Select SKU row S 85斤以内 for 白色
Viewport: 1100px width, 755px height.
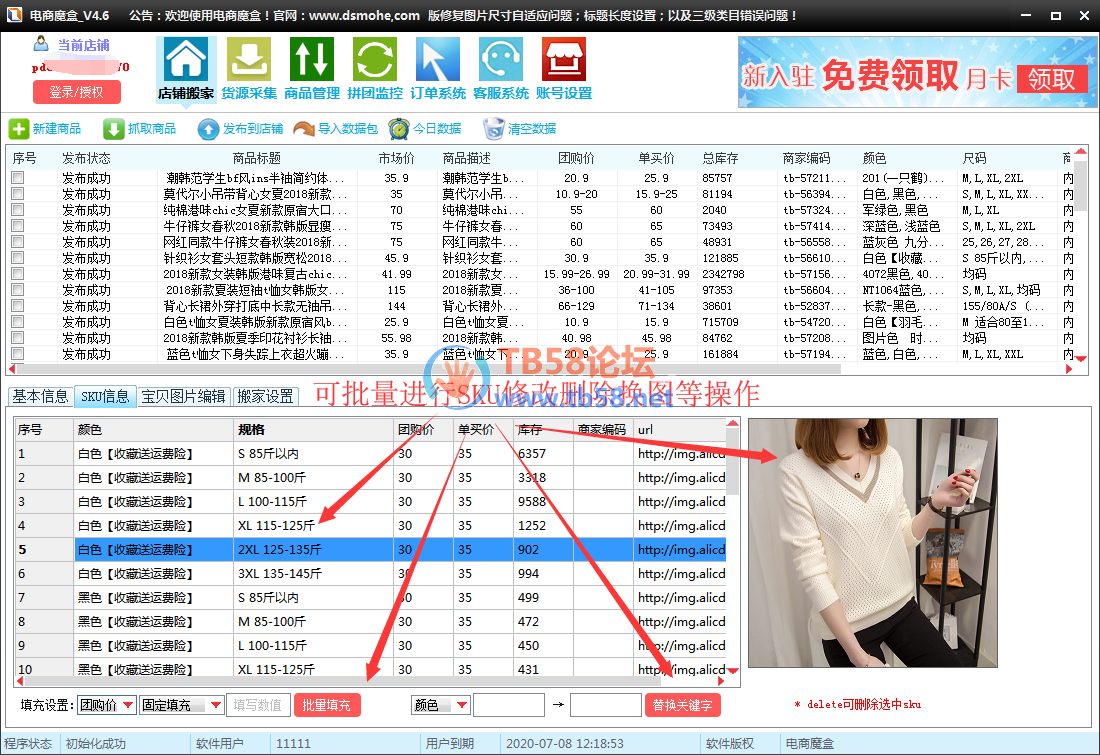coord(370,454)
